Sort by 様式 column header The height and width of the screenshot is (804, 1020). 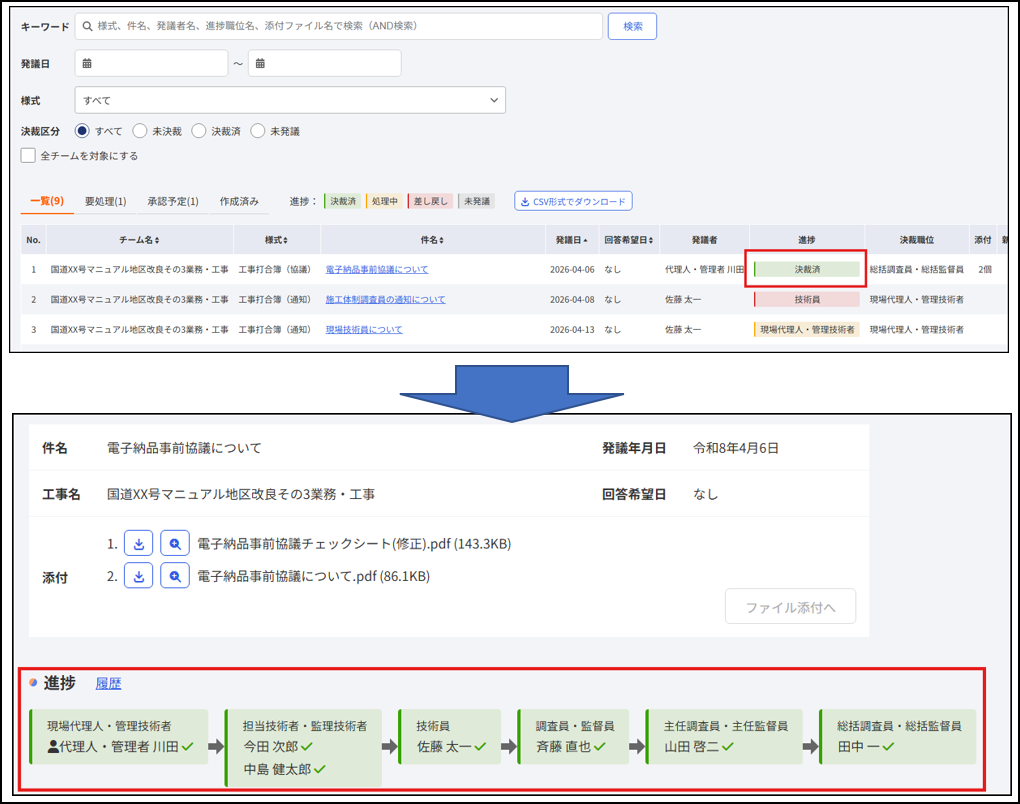click(276, 240)
